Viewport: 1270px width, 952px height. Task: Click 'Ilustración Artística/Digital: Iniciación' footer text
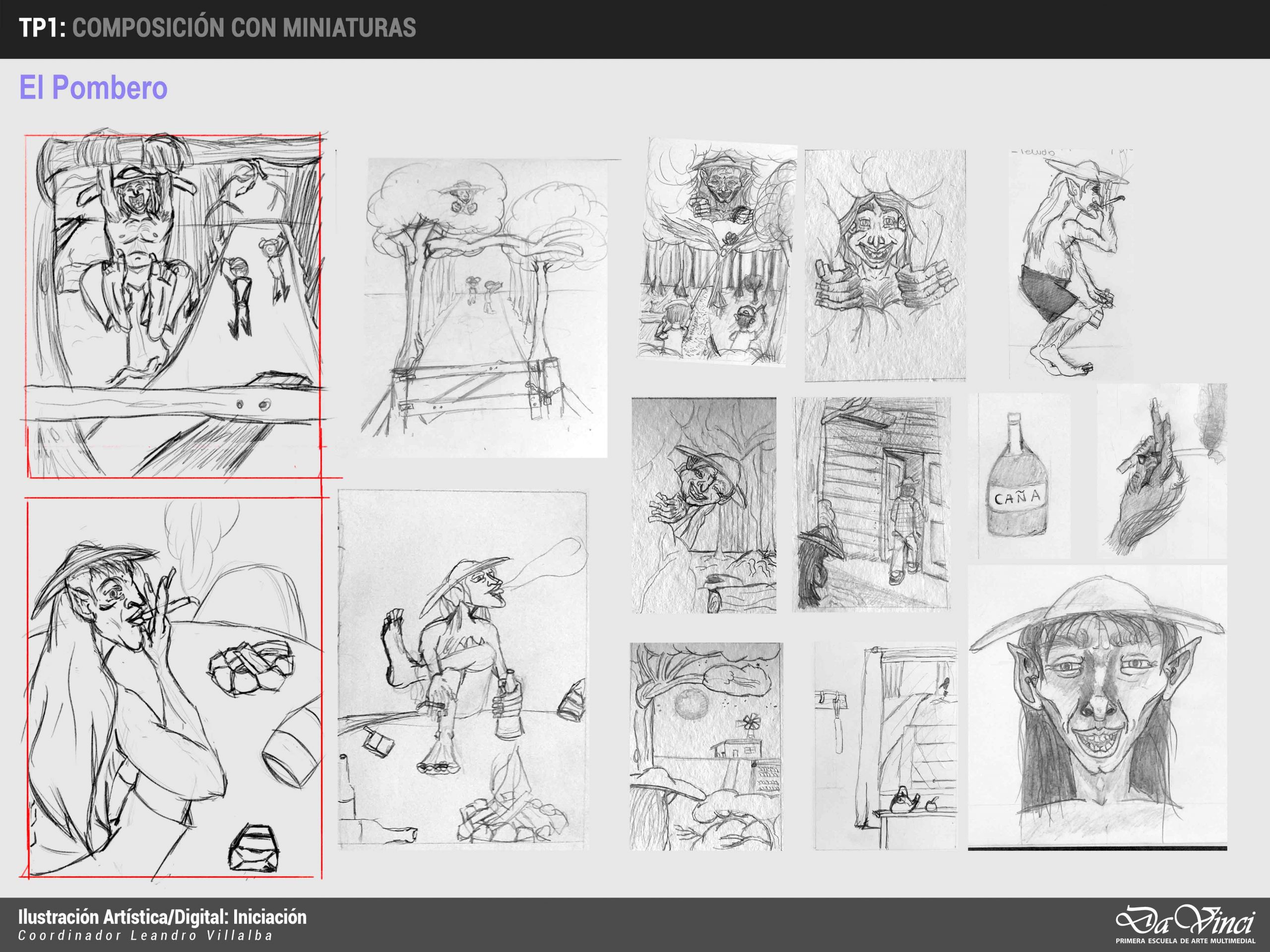[x=163, y=917]
